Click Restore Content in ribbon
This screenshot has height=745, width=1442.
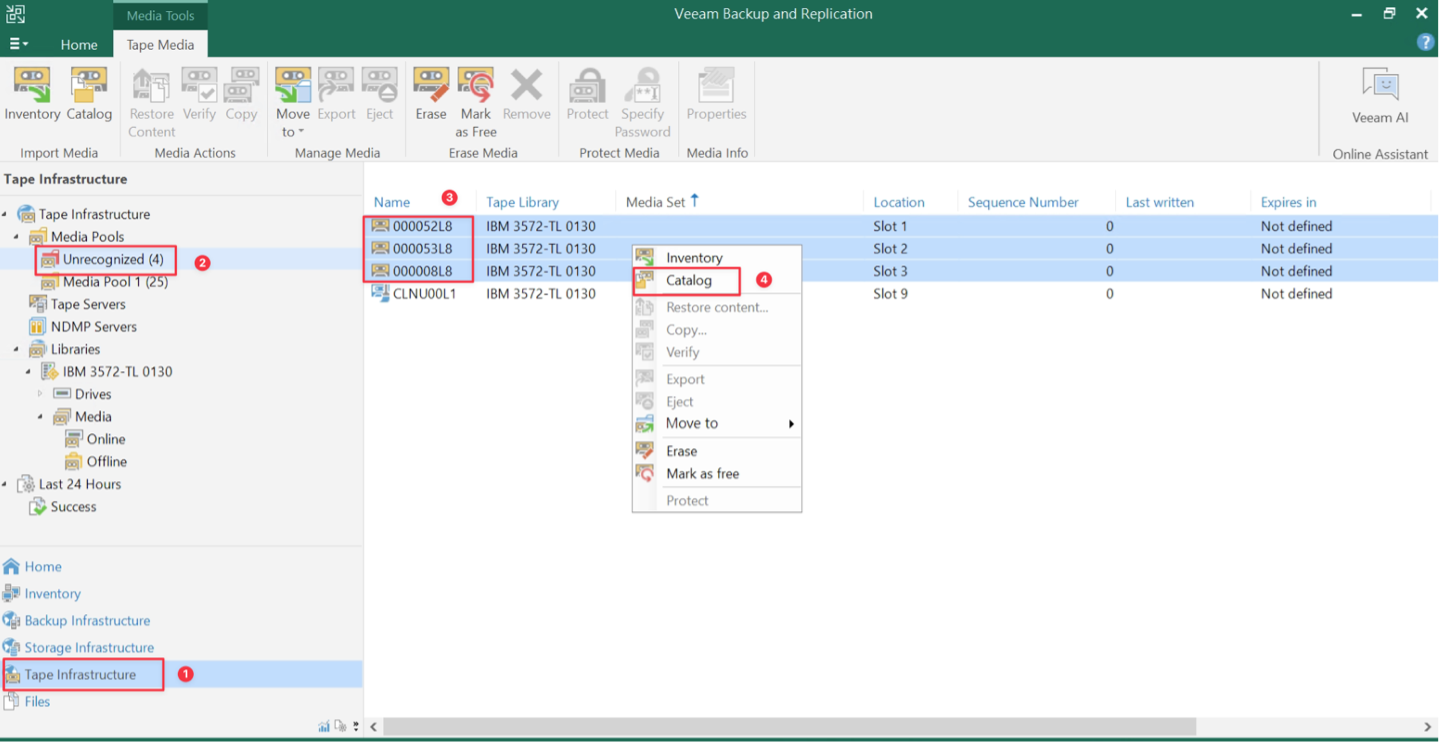[152, 104]
